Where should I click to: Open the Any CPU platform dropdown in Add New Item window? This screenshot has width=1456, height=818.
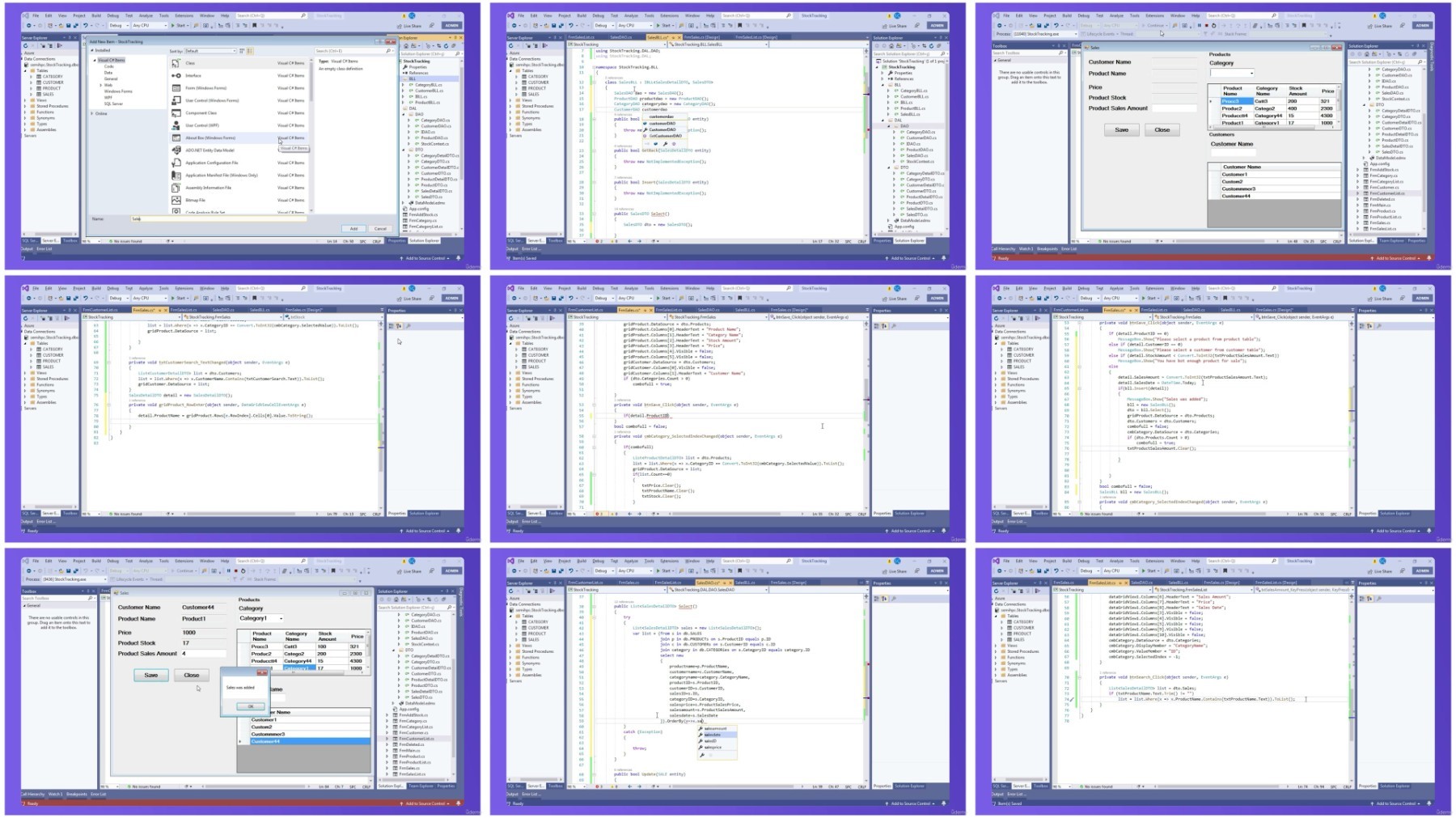tap(149, 25)
